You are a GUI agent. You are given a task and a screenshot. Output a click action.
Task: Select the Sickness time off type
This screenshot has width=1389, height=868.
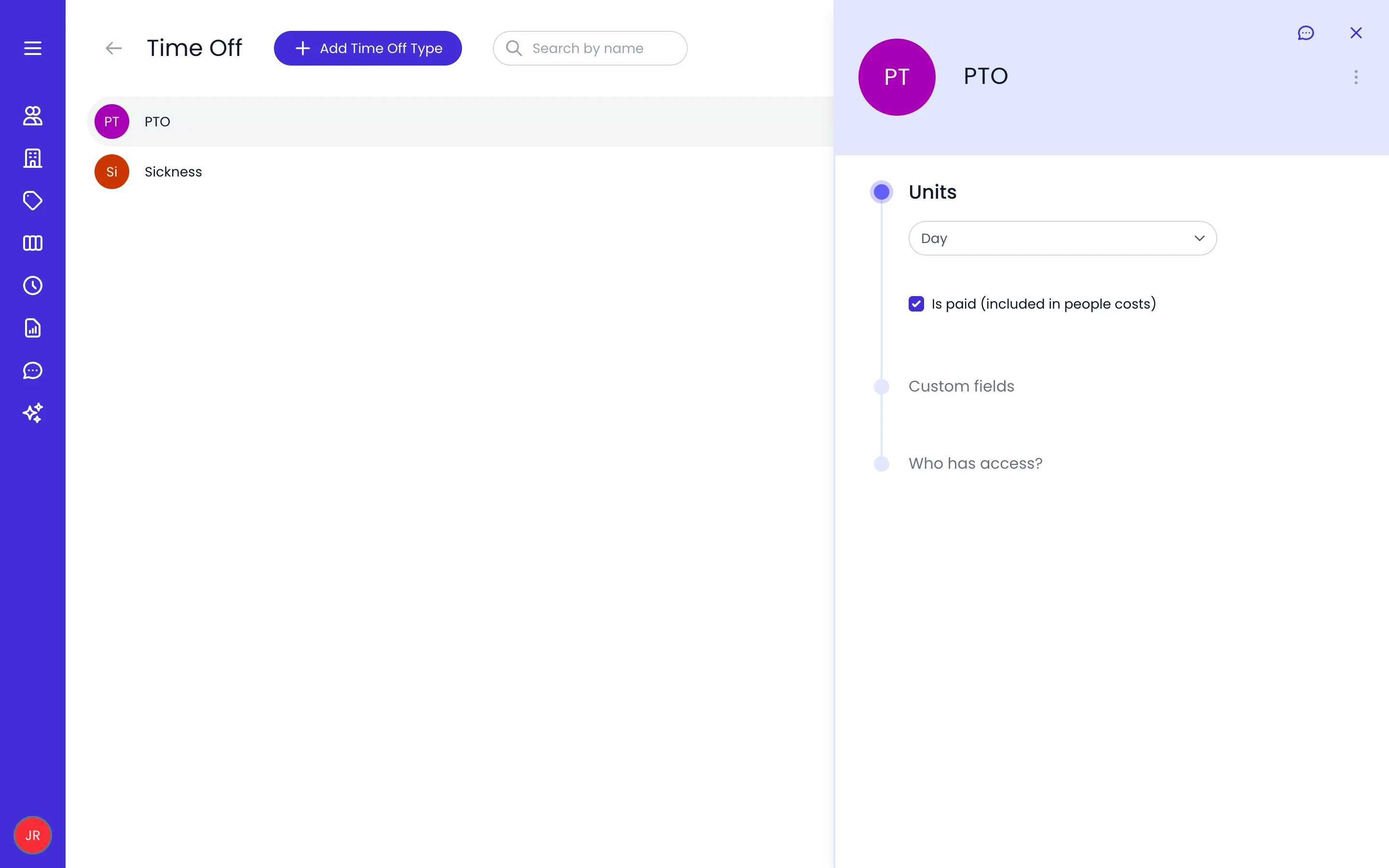click(x=460, y=172)
